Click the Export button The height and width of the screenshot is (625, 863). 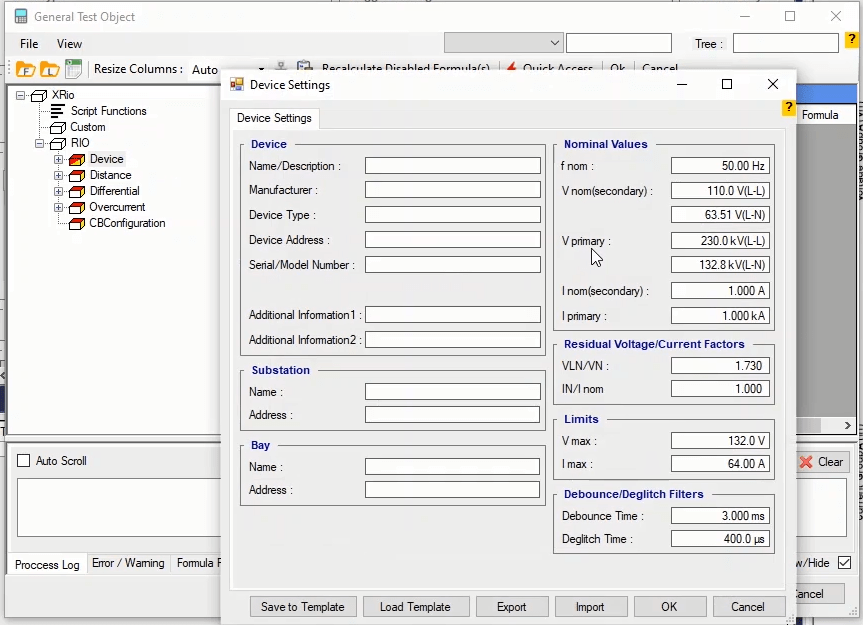click(x=511, y=607)
